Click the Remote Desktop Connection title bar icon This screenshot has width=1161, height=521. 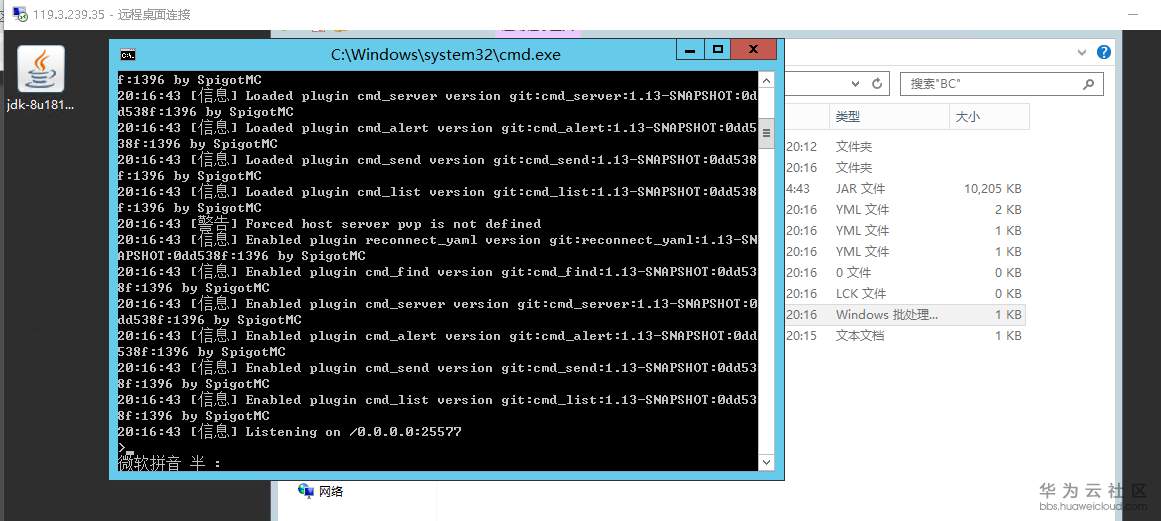click(x=21, y=13)
